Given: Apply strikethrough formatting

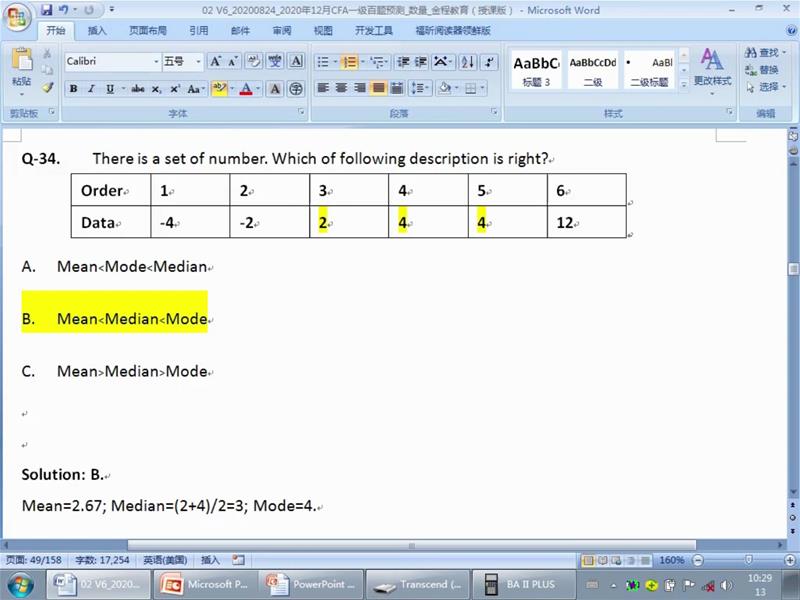Looking at the screenshot, I should [x=138, y=89].
